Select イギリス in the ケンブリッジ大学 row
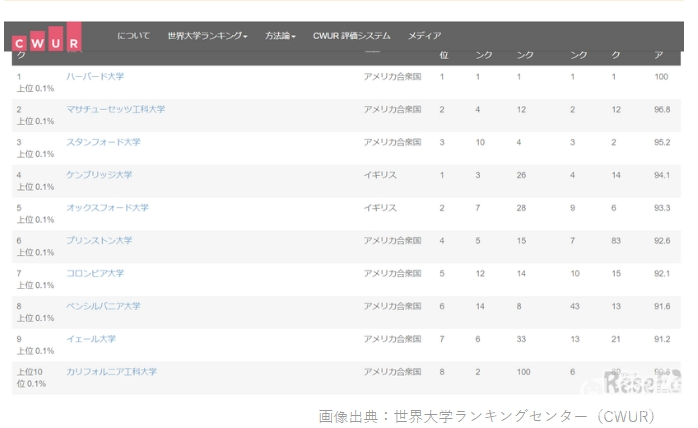This screenshot has width=698, height=428. coord(380,175)
